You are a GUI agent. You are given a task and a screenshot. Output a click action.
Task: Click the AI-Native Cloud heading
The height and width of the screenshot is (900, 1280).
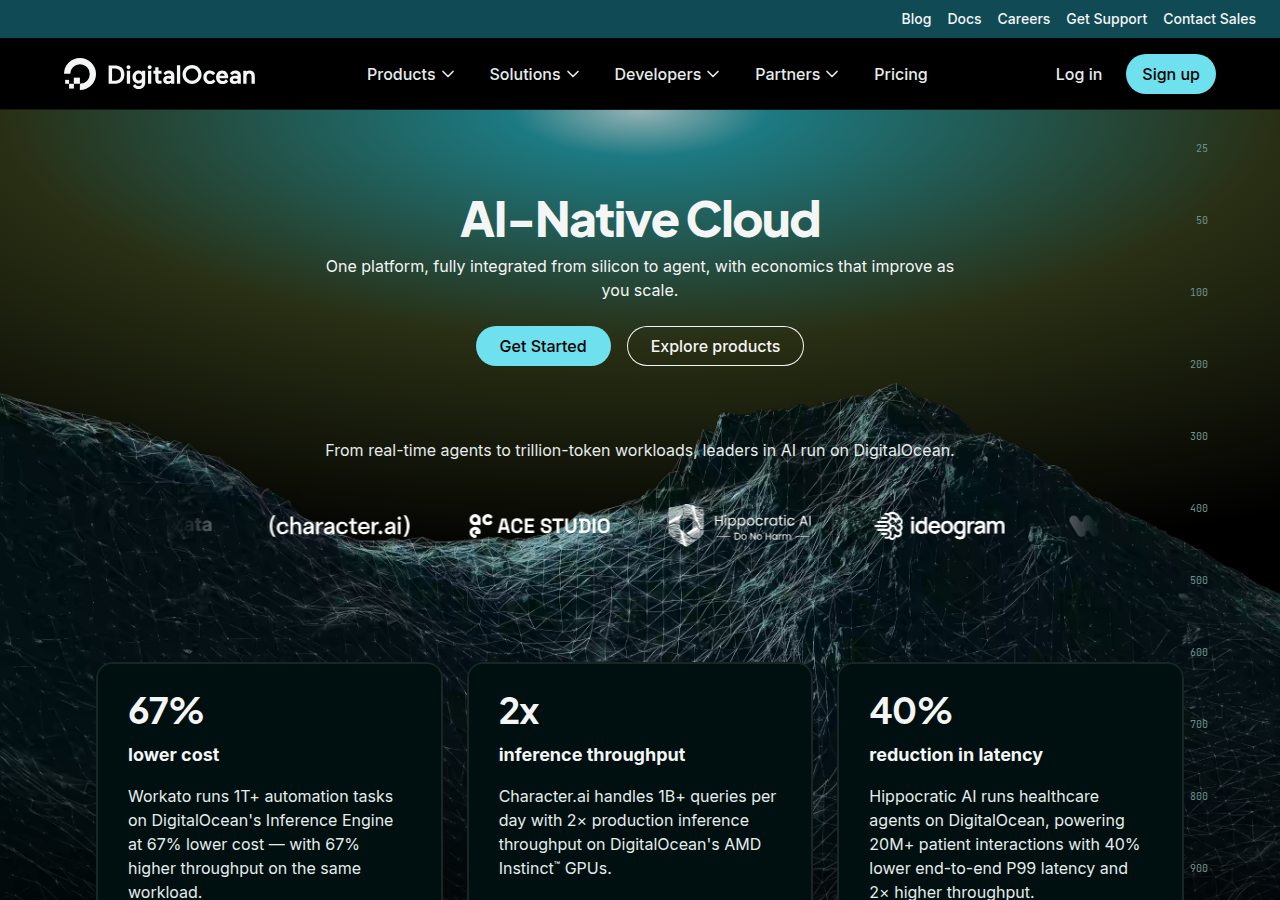[640, 219]
